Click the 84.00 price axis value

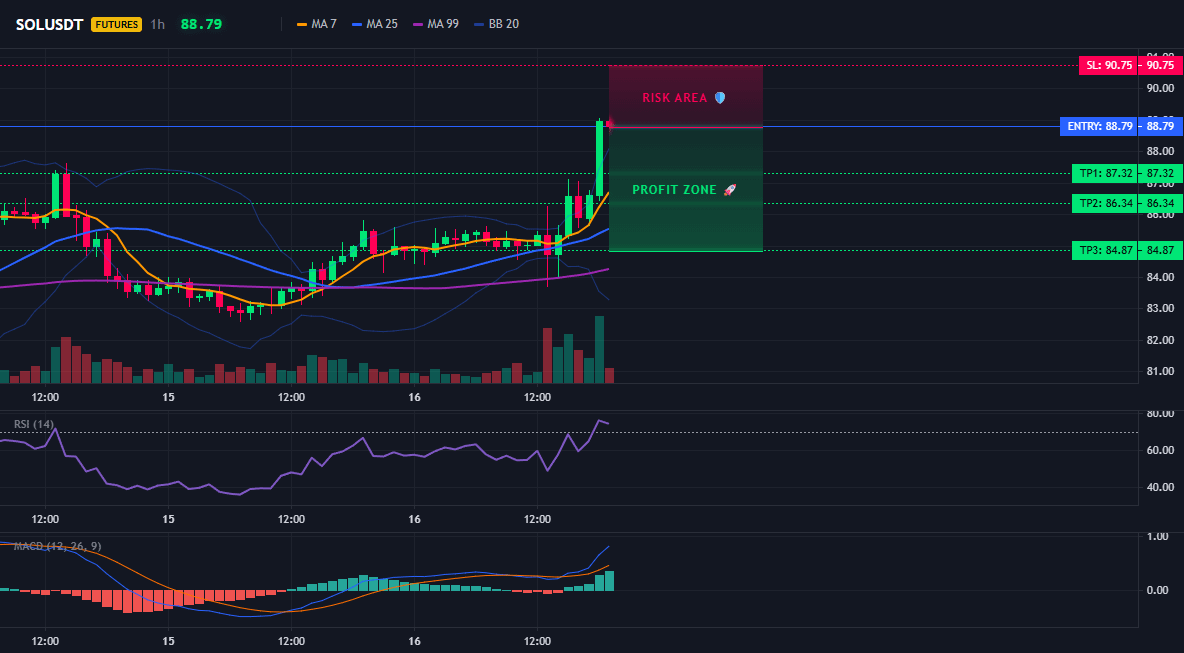[x=1161, y=277]
